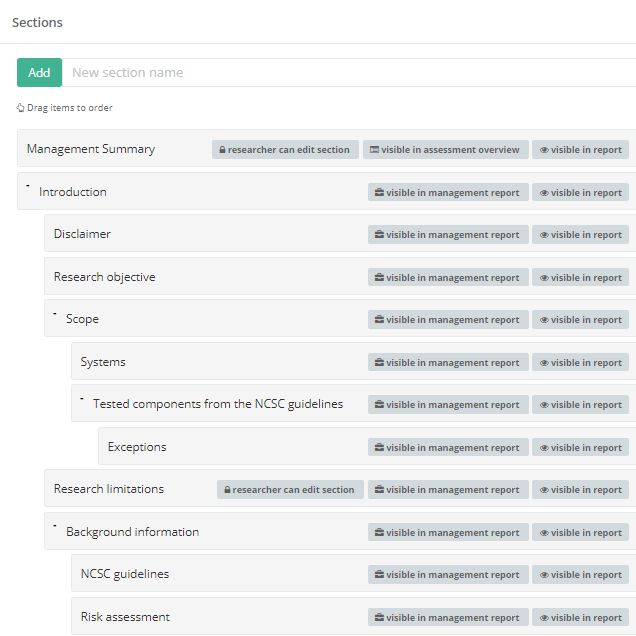Toggle researcher can edit section on Research limitations
636x636 pixels.
pyautogui.click(x=290, y=490)
